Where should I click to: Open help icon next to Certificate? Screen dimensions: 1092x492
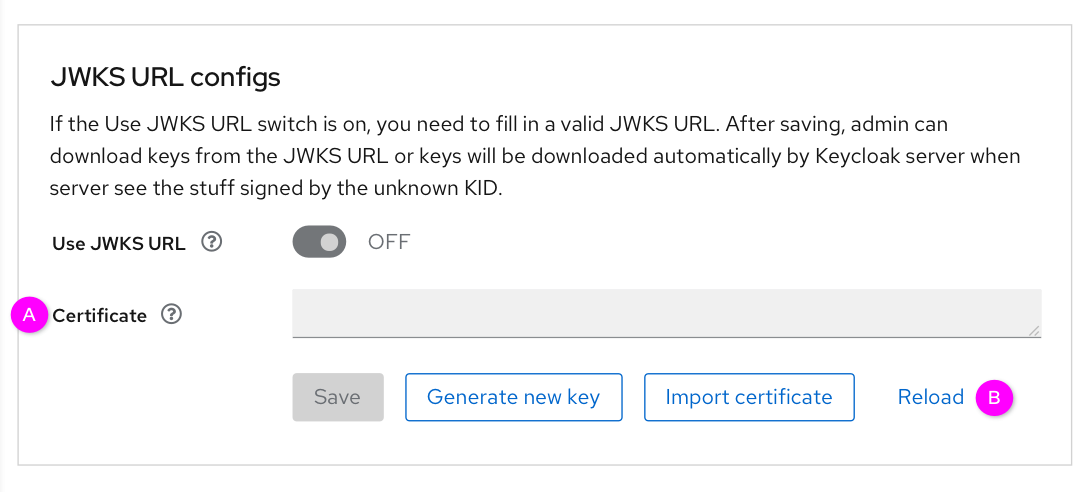point(171,315)
